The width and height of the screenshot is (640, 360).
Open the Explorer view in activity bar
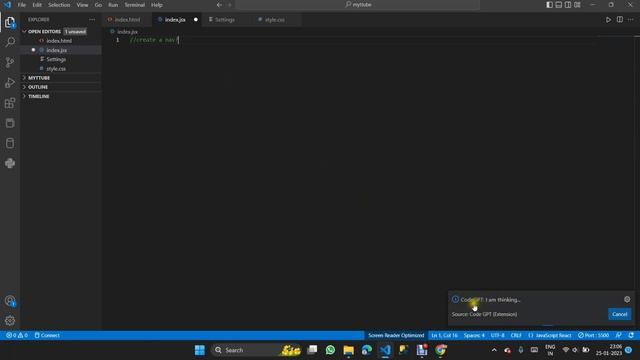tap(10, 22)
